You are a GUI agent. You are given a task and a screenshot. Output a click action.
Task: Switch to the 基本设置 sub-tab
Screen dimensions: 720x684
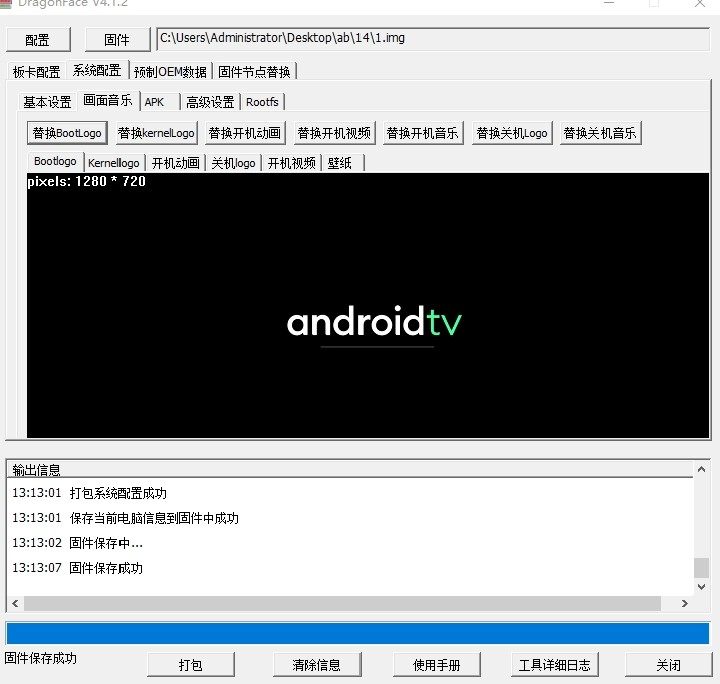click(47, 102)
